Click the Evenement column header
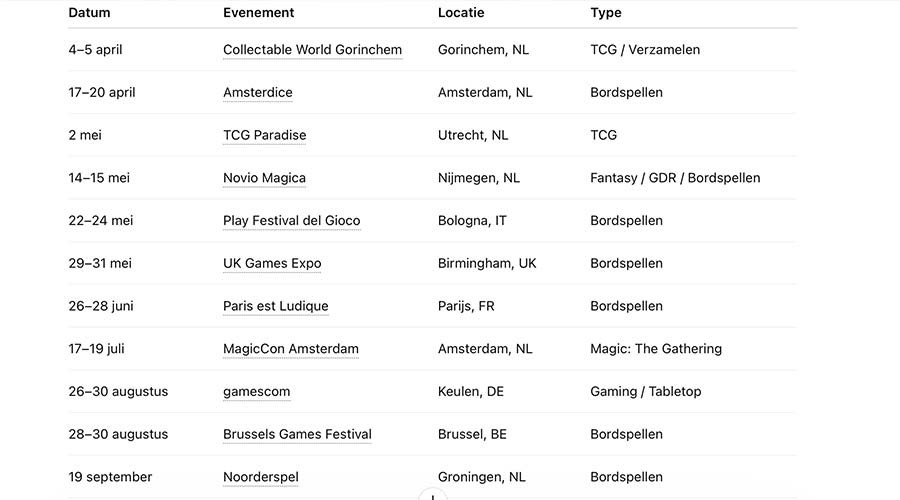The width and height of the screenshot is (900, 500). click(258, 13)
